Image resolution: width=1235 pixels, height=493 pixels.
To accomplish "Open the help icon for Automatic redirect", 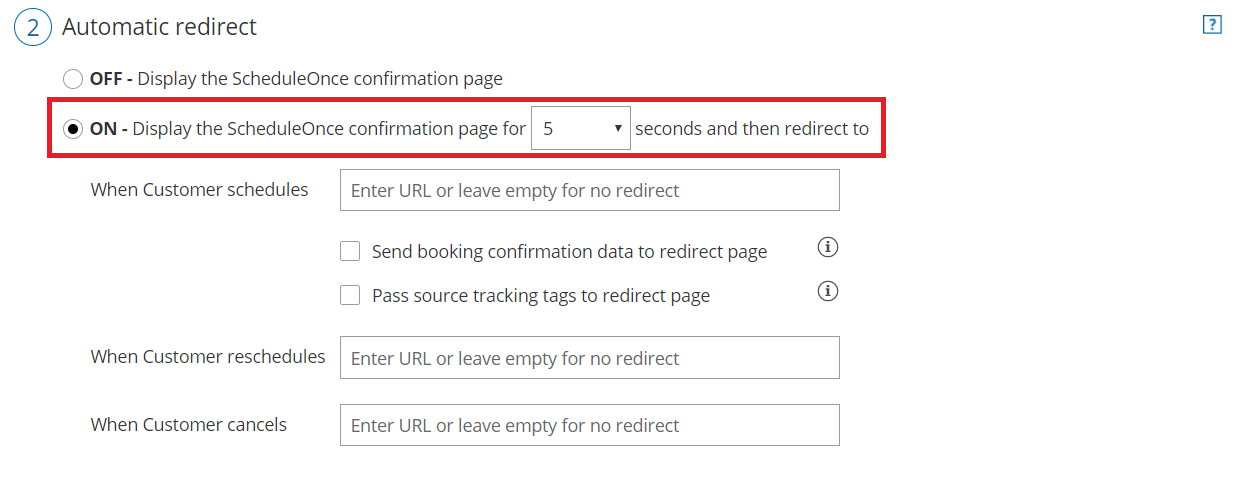I will coord(1212,26).
